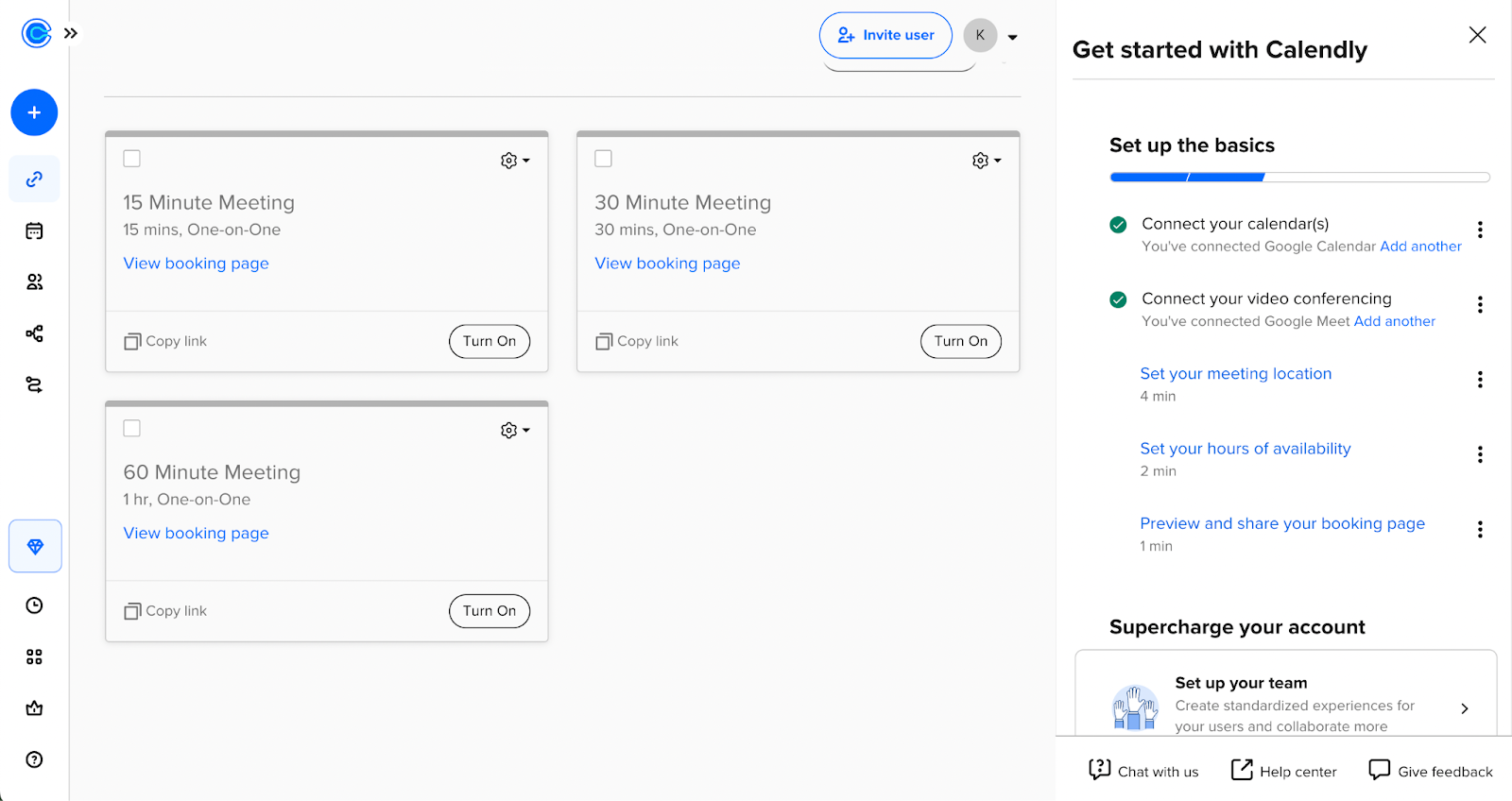Click the Set up the basics progress bar

1299,178
